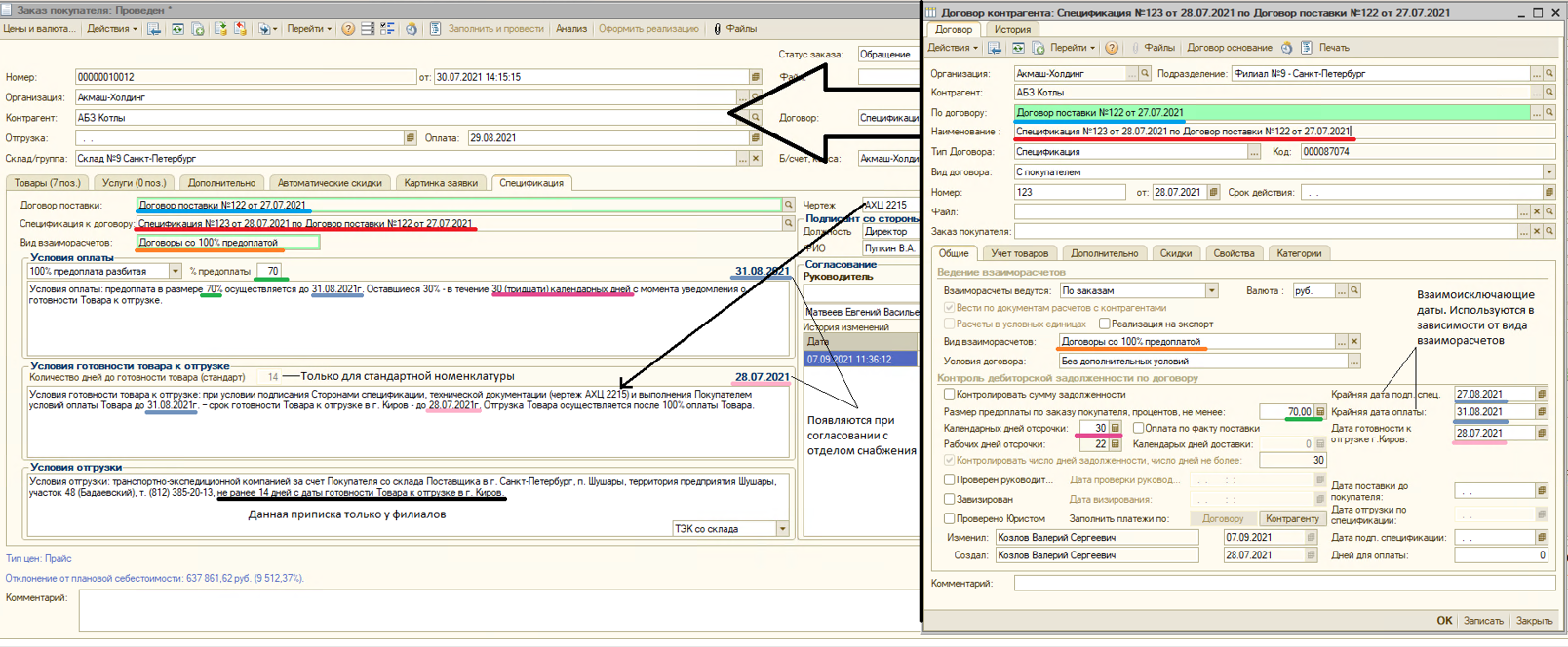Click magnifier next to Контрагент АБЗ Котлы in order
Screen dimensions: 1568x647
756,118
